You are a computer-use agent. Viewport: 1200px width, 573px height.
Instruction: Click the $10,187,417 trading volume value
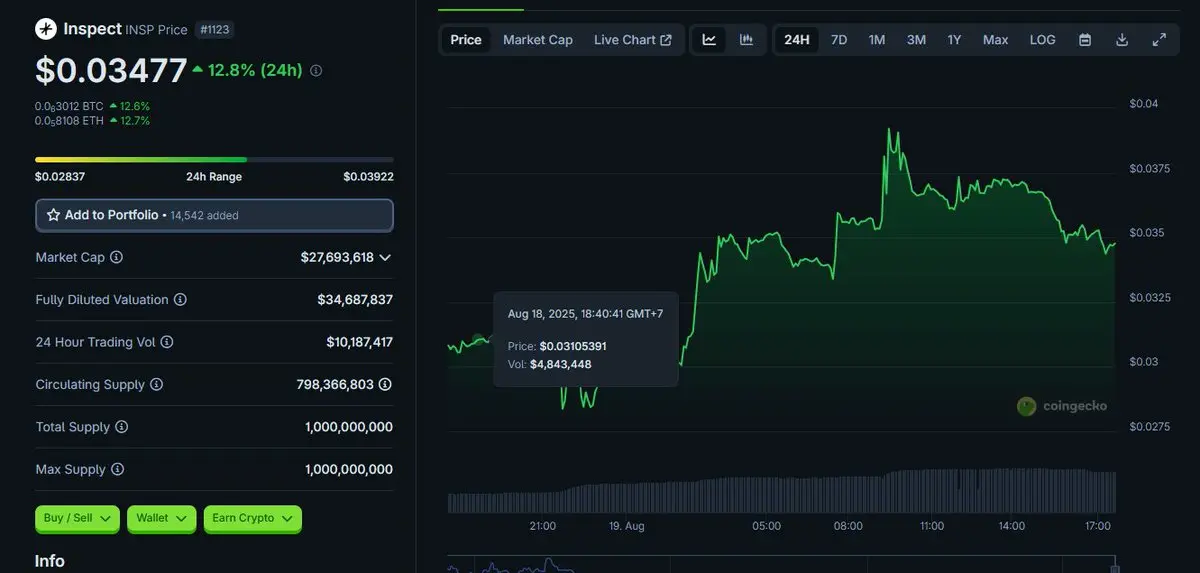click(359, 342)
